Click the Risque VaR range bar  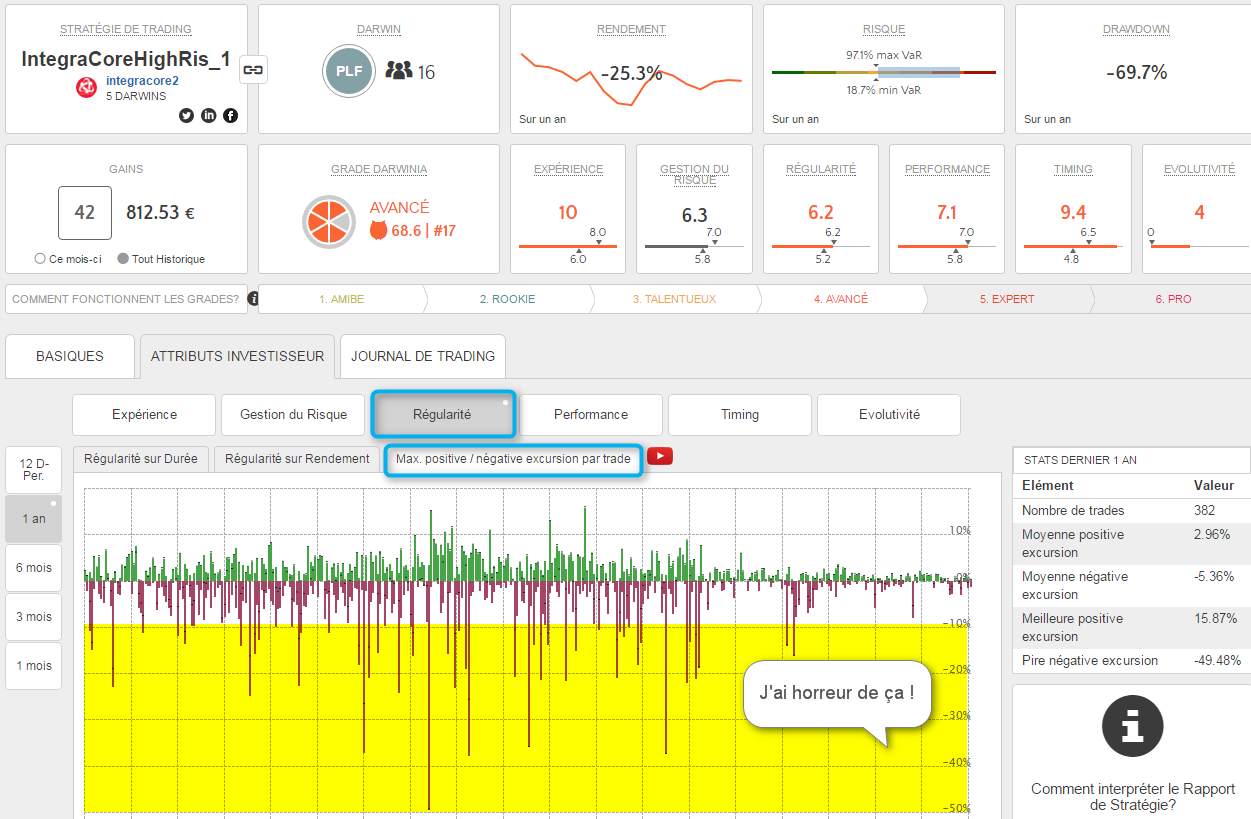pyautogui.click(x=883, y=72)
